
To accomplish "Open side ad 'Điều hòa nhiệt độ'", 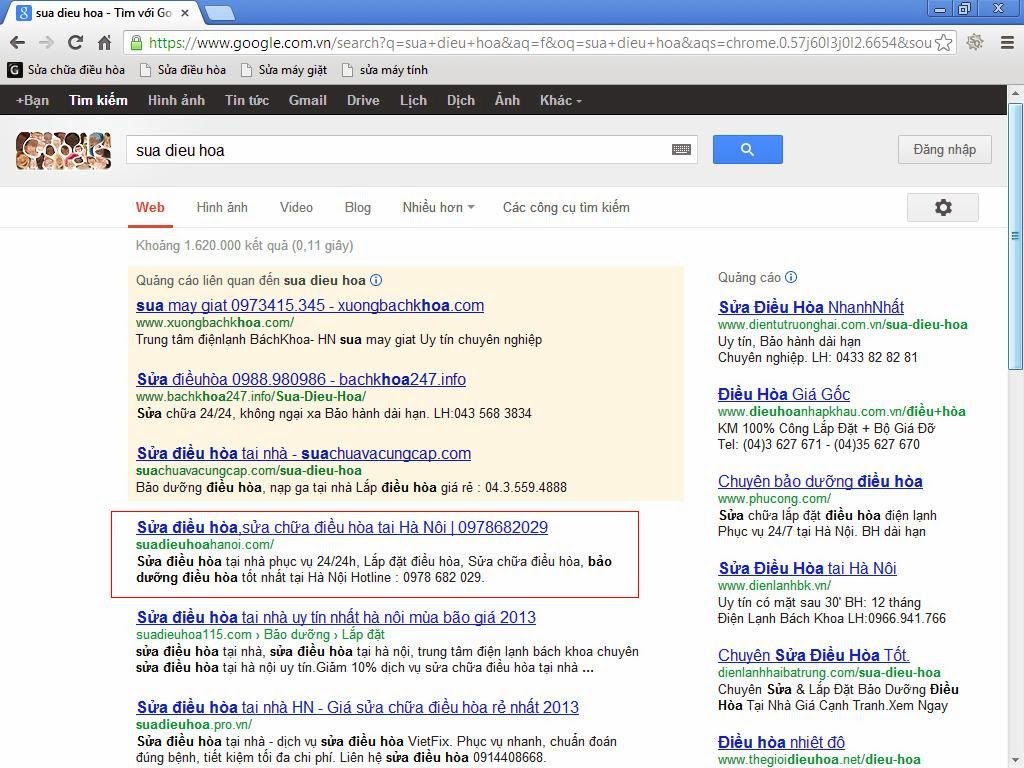I will pos(781,743).
